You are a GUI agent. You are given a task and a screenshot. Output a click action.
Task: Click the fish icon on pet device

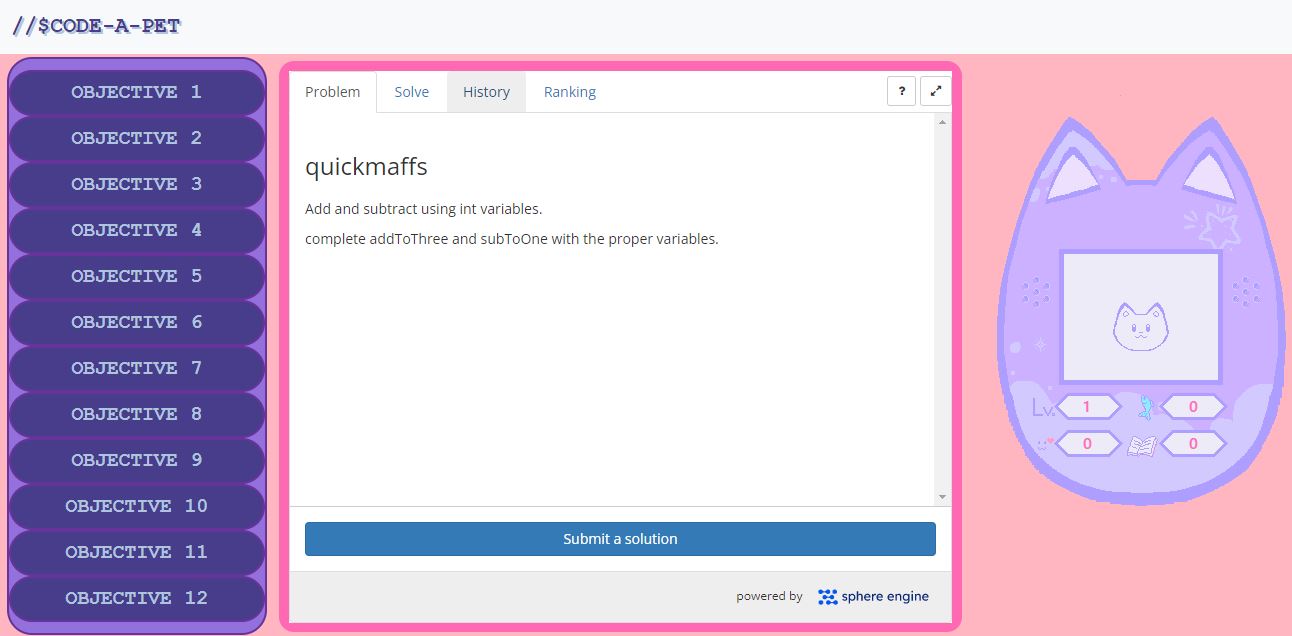[1146, 407]
